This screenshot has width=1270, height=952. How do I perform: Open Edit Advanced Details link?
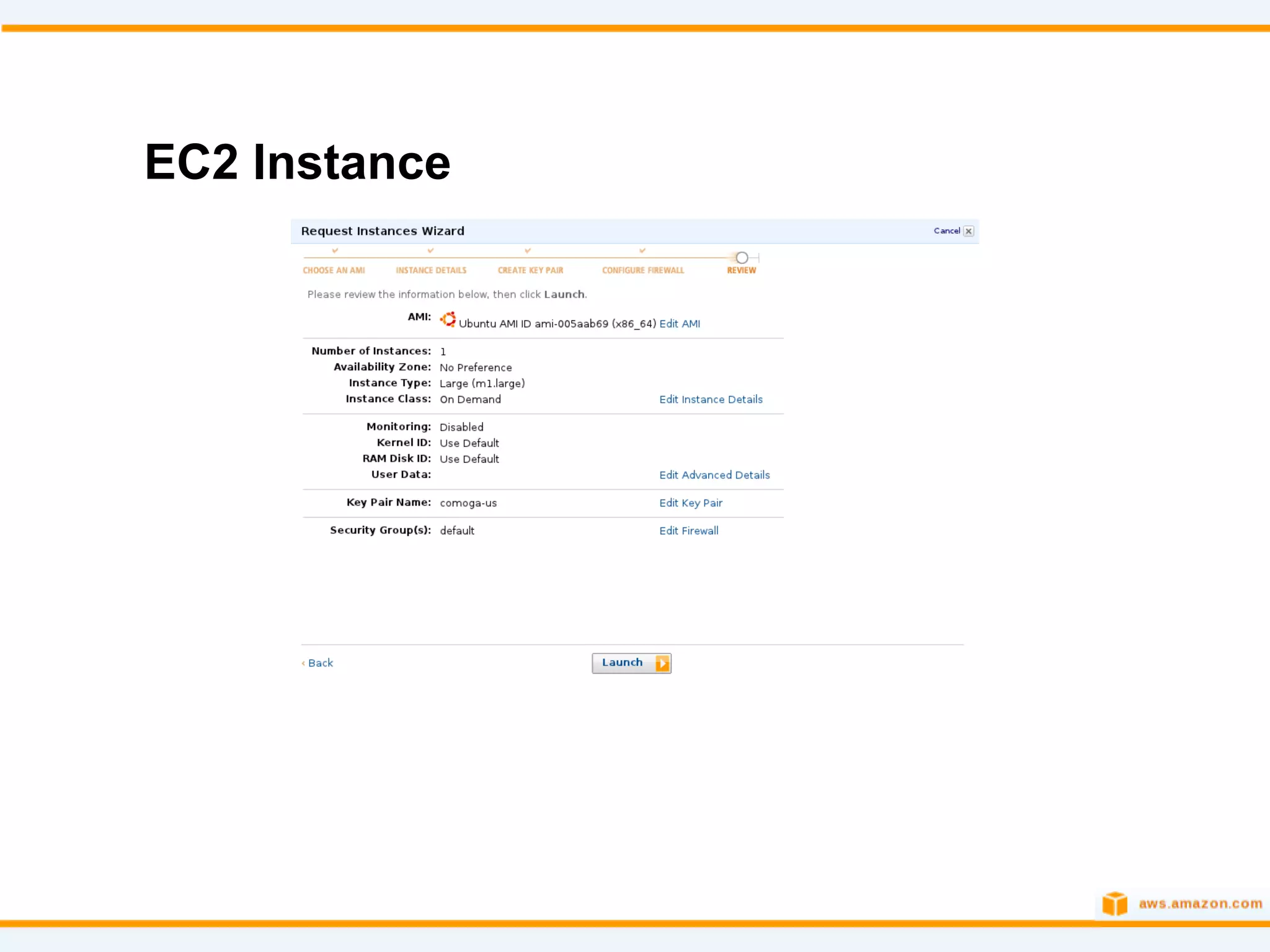pyautogui.click(x=714, y=475)
